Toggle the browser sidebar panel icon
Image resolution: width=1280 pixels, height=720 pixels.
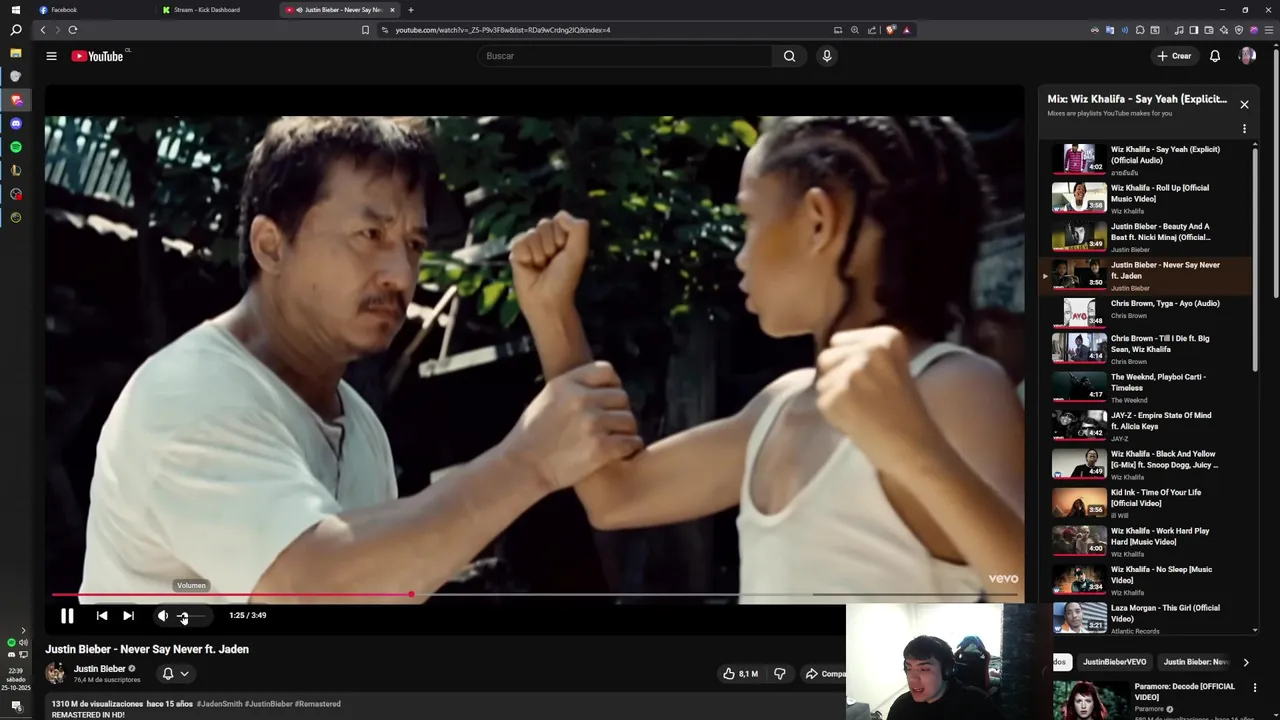click(1193, 30)
